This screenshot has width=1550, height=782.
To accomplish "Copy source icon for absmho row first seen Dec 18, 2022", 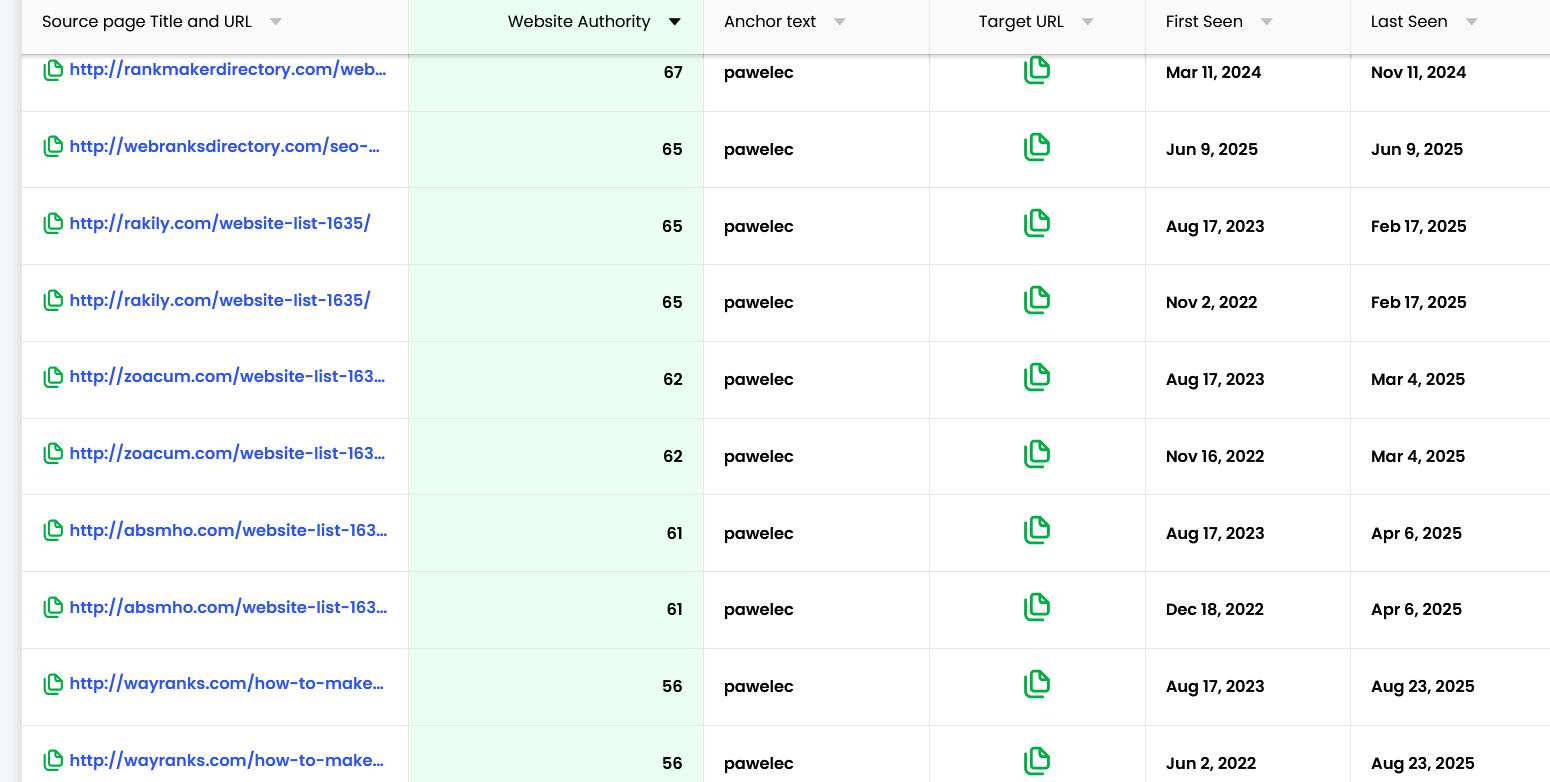I will click(53, 607).
